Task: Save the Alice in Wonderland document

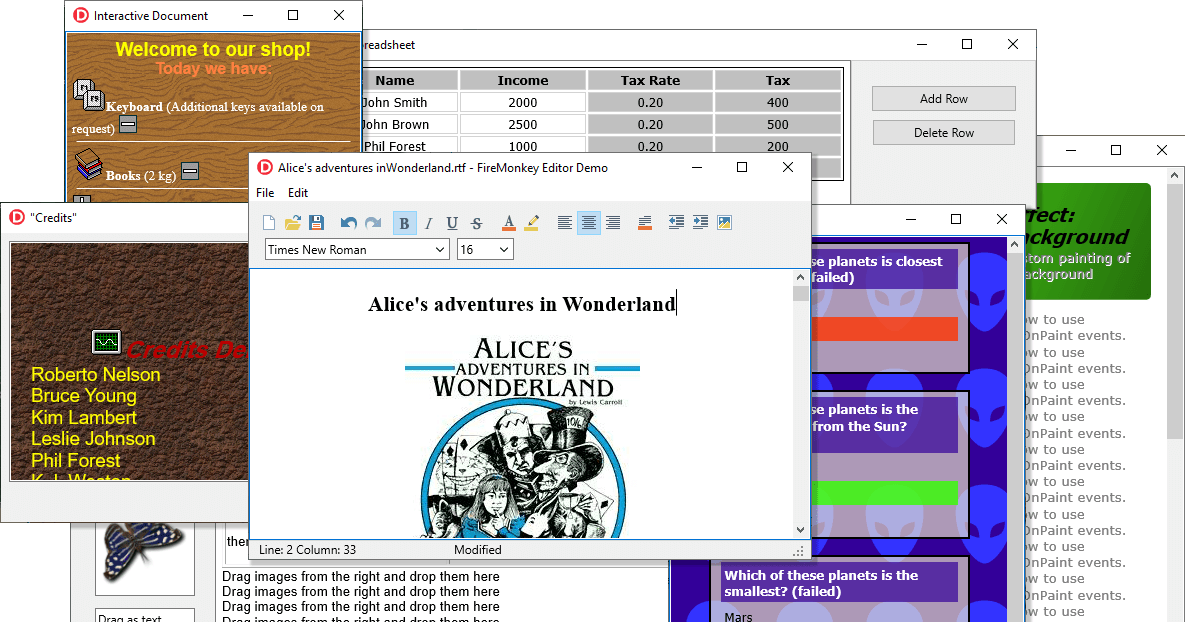Action: [x=318, y=222]
